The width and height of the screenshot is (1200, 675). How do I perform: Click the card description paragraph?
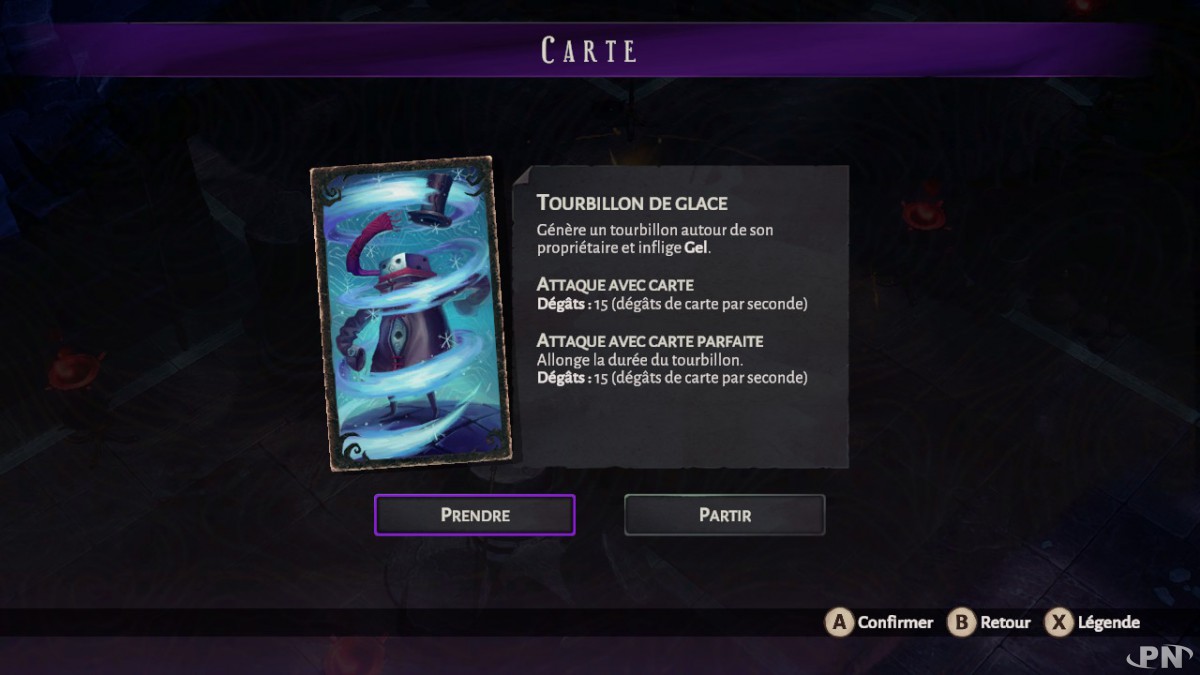pos(655,238)
